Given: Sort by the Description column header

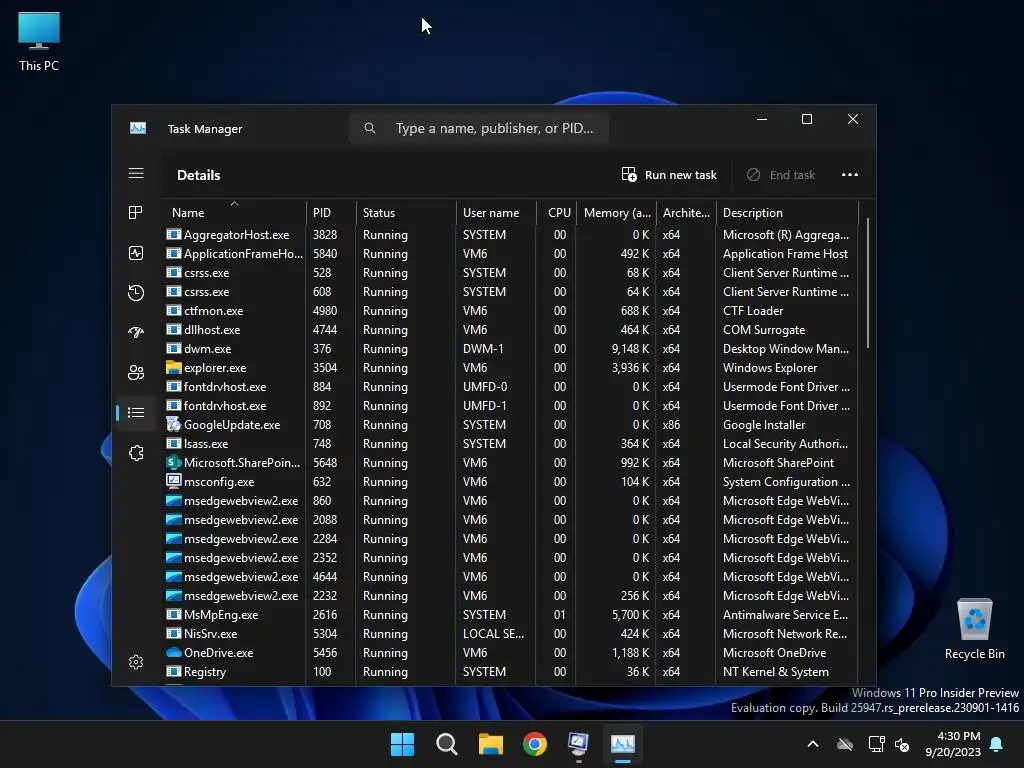Looking at the screenshot, I should (x=787, y=212).
